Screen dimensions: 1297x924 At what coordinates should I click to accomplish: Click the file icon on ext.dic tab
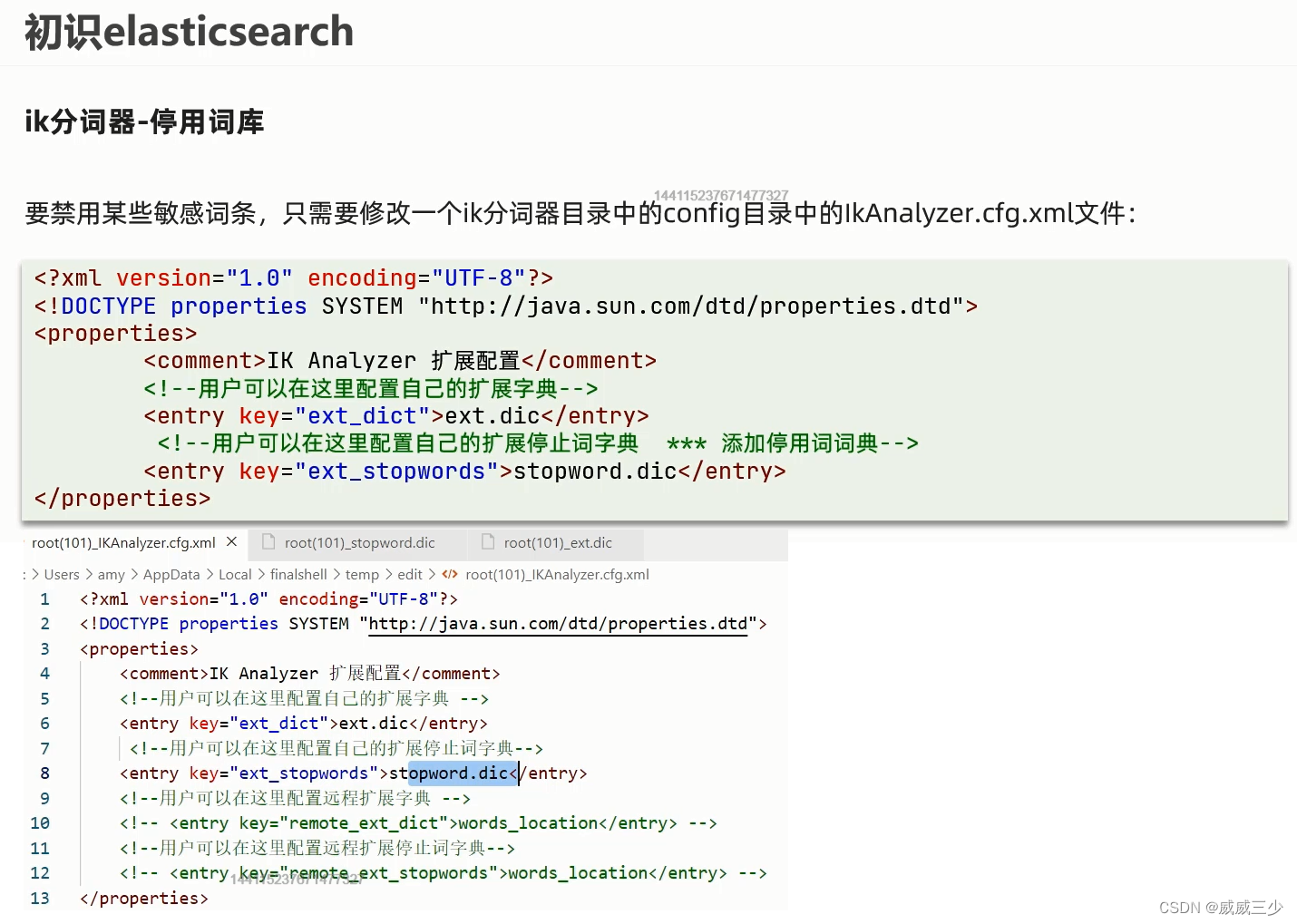[x=488, y=542]
